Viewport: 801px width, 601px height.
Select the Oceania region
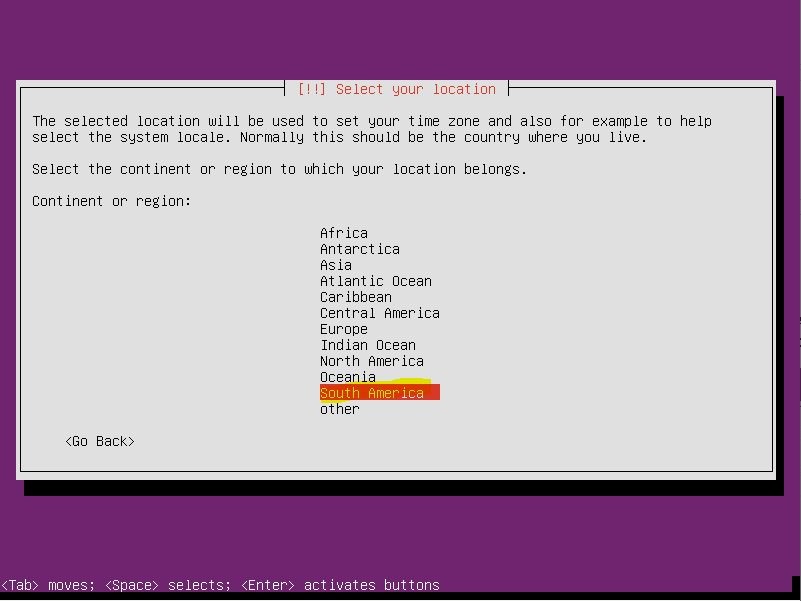coord(347,377)
